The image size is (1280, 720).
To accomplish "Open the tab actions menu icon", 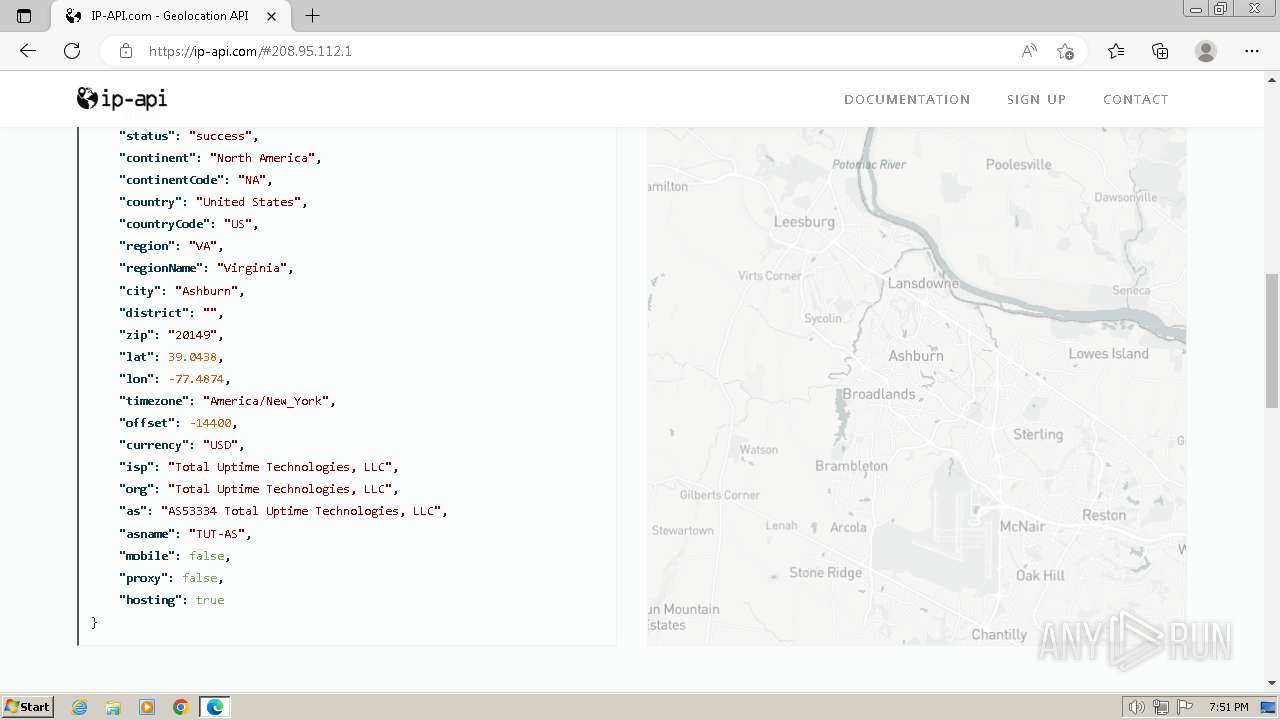I will 24,16.
